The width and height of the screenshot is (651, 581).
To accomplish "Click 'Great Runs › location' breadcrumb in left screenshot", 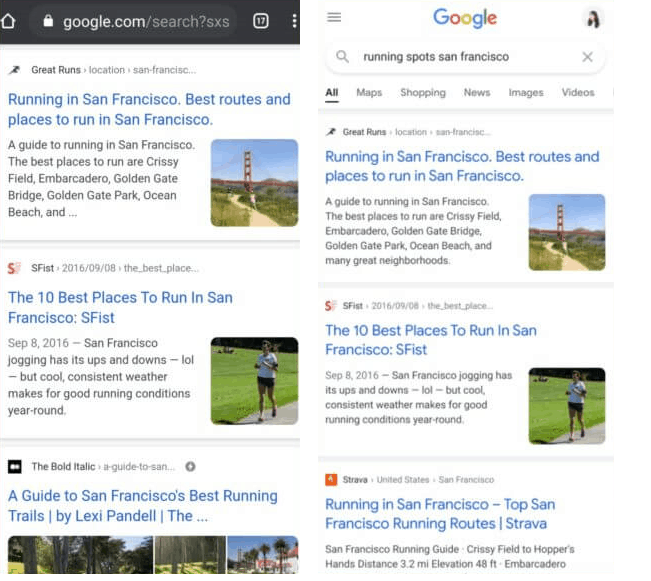I will pyautogui.click(x=113, y=70).
